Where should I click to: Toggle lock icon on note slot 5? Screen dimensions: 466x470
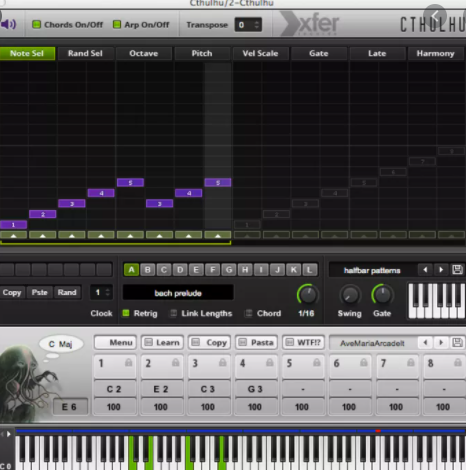point(317,363)
